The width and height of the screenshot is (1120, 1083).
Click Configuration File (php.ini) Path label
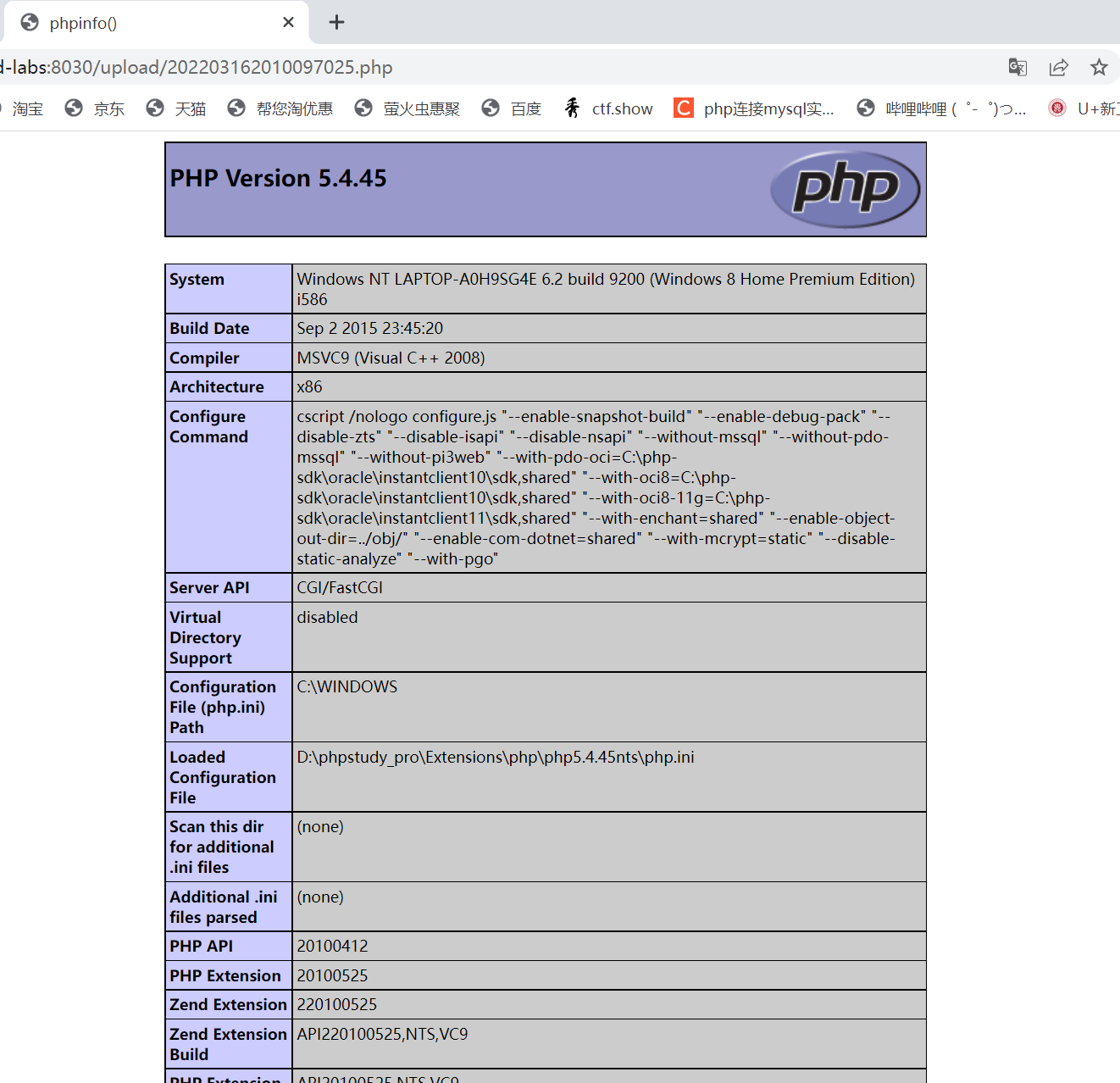click(223, 707)
